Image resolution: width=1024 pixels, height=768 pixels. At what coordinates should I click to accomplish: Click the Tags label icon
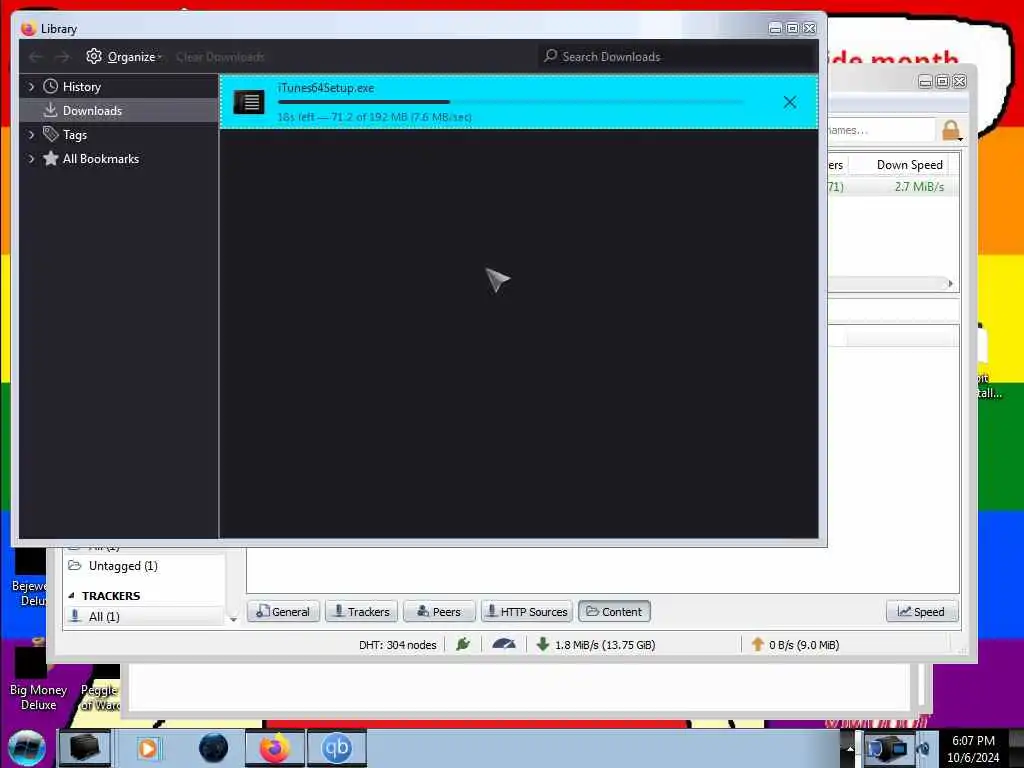tap(50, 134)
